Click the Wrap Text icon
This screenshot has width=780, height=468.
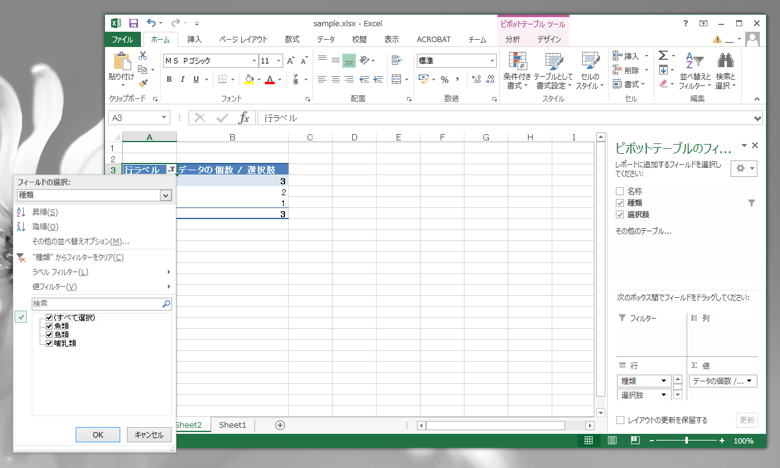click(396, 60)
